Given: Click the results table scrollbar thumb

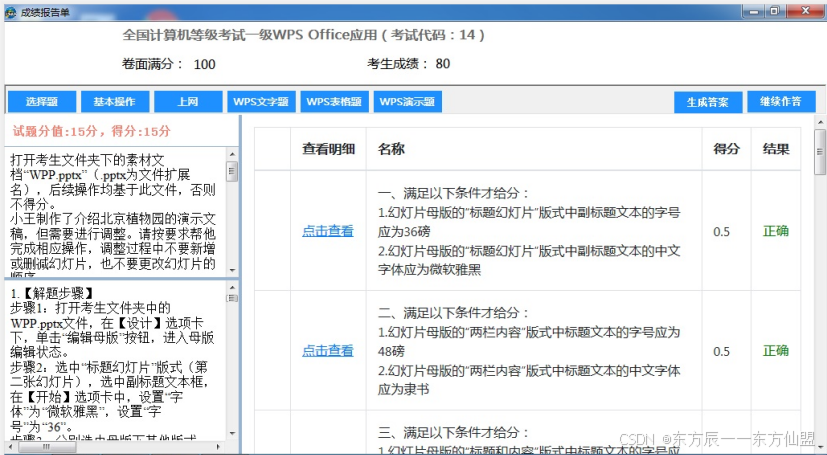Looking at the screenshot, I should [820, 152].
